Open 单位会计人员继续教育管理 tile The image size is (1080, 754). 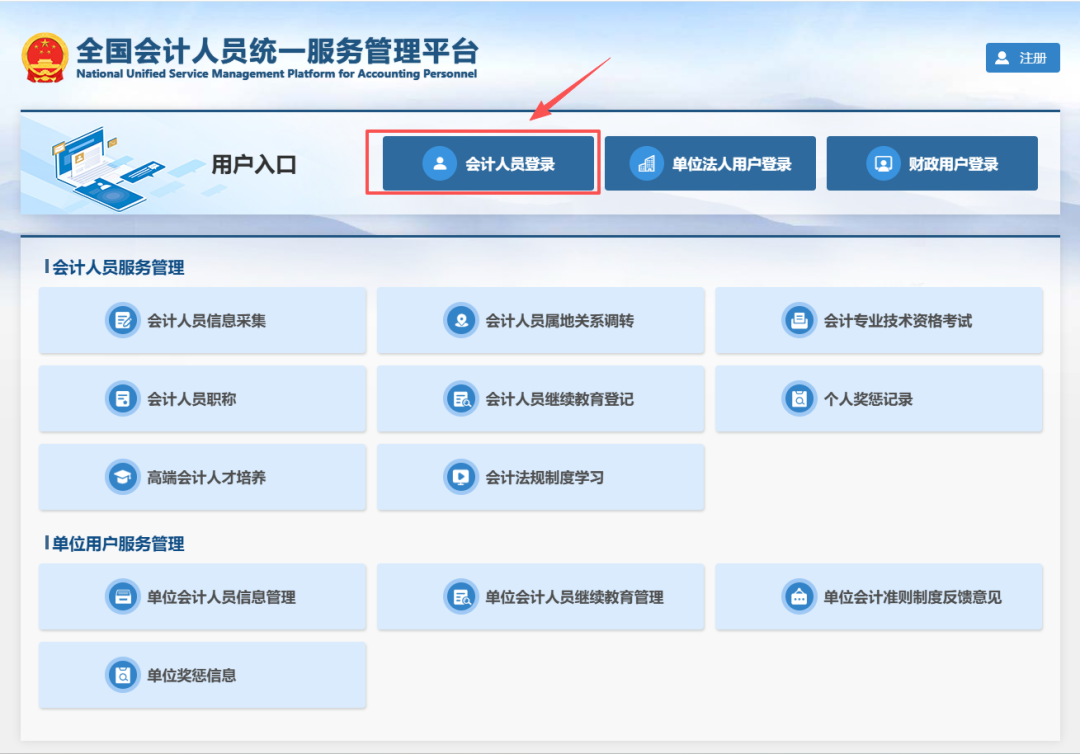[540, 597]
